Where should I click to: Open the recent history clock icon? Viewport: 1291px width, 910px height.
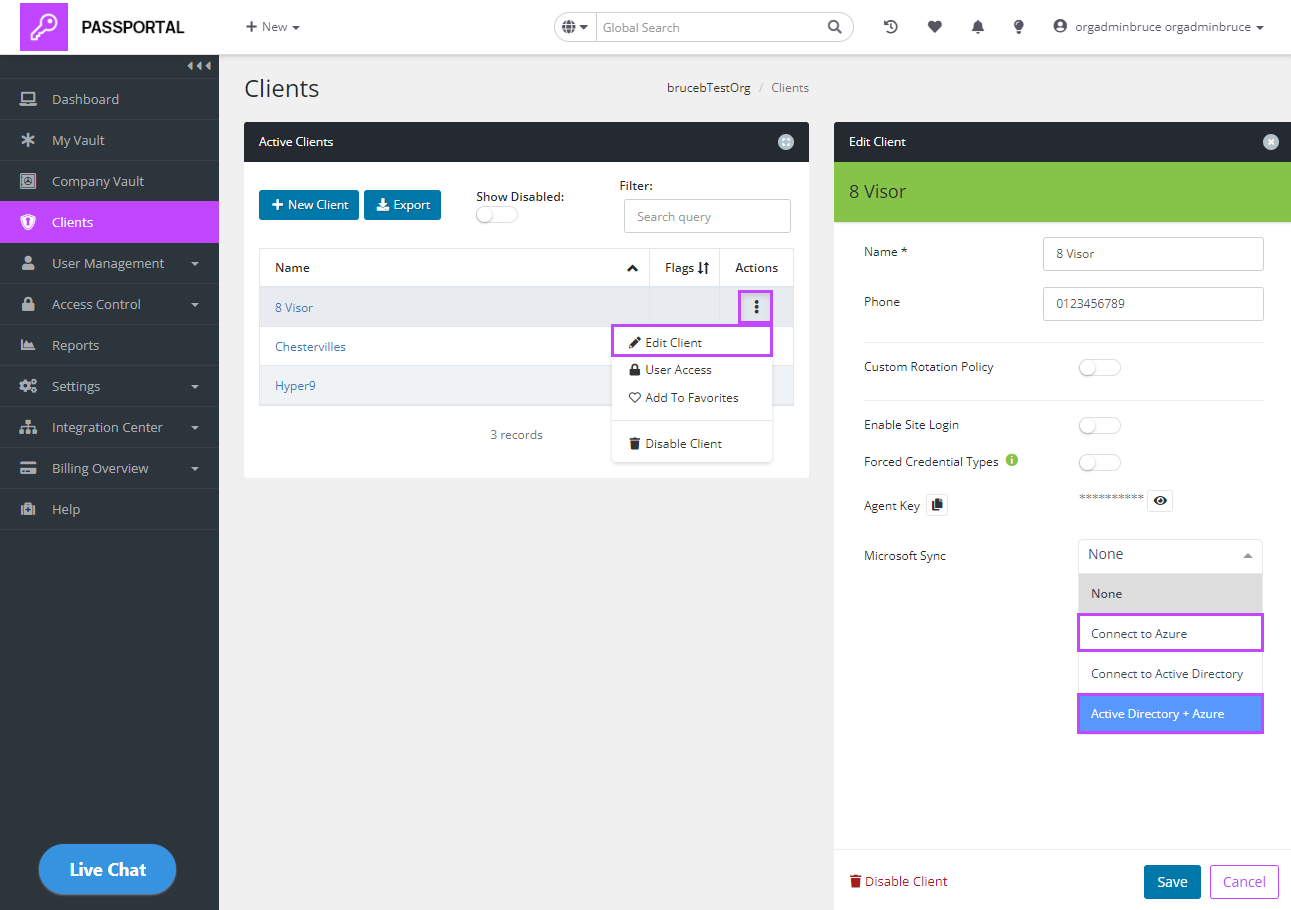point(891,27)
